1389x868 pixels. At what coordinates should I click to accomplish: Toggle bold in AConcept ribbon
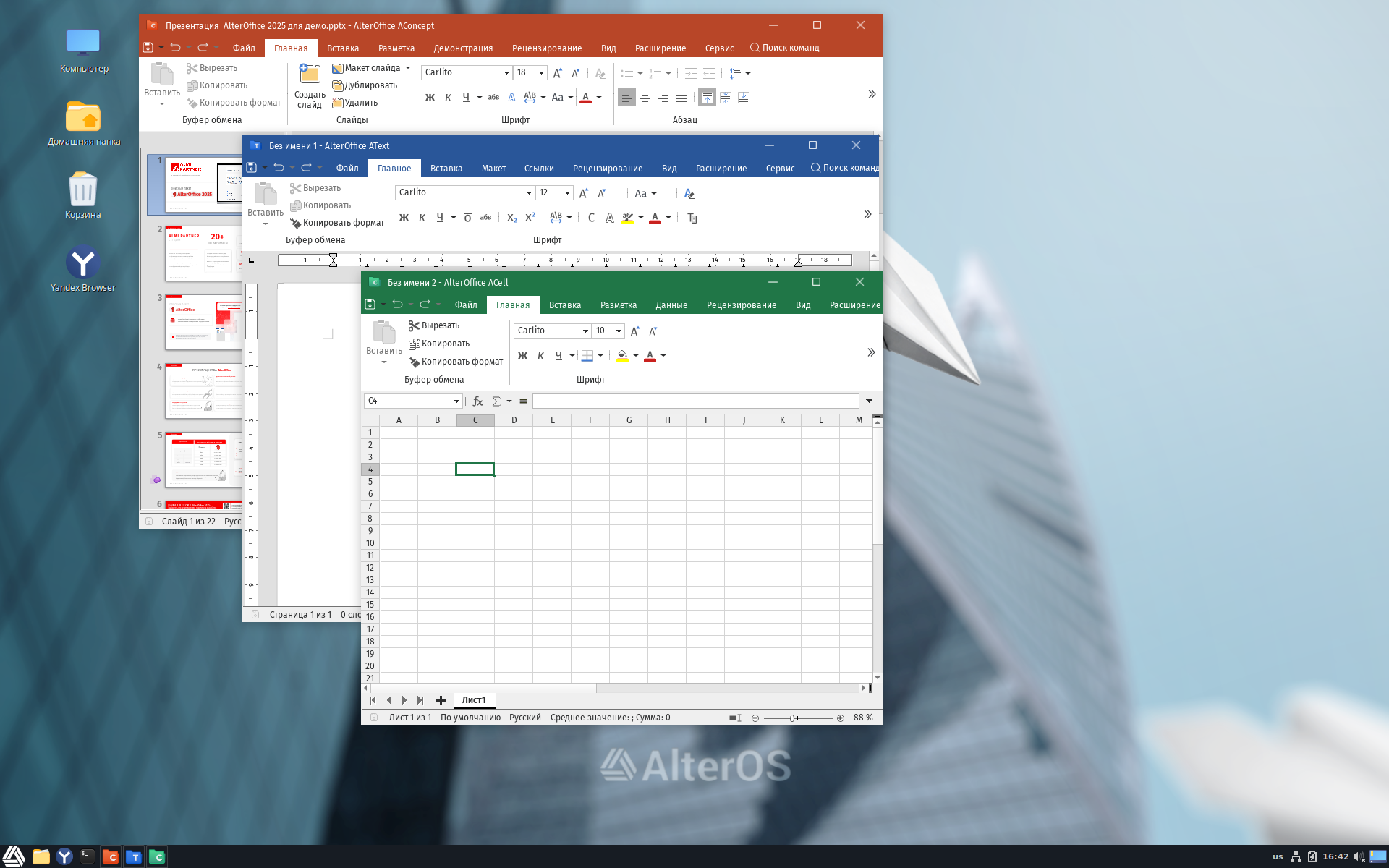[x=430, y=97]
